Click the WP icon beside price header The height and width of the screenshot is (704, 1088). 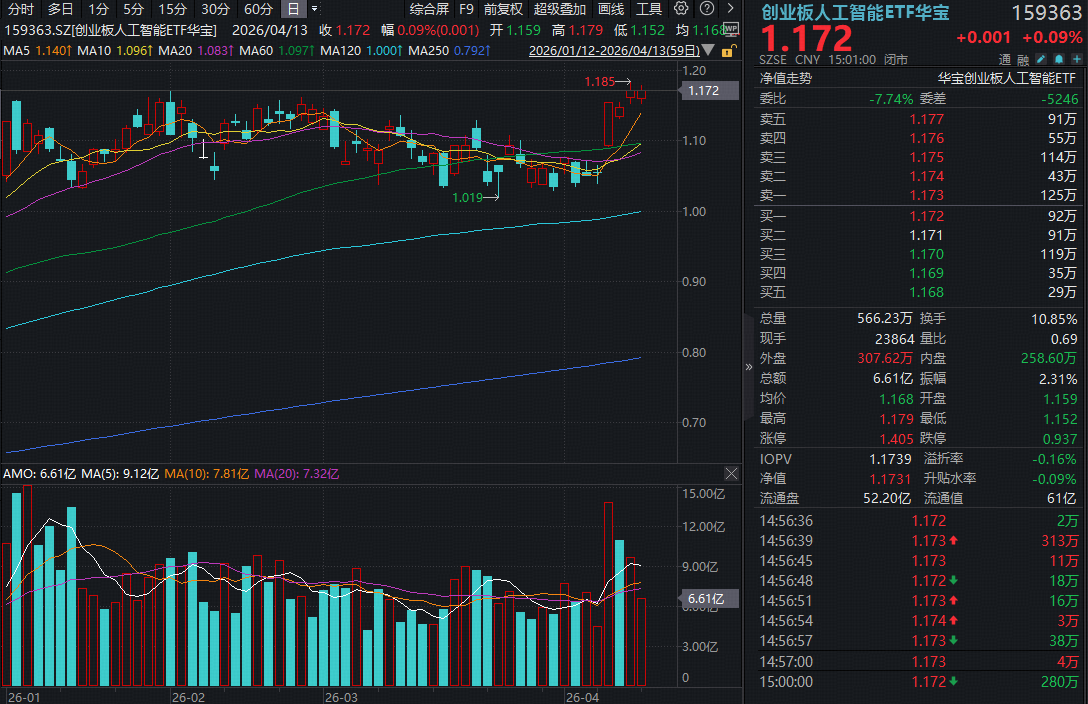[x=730, y=29]
